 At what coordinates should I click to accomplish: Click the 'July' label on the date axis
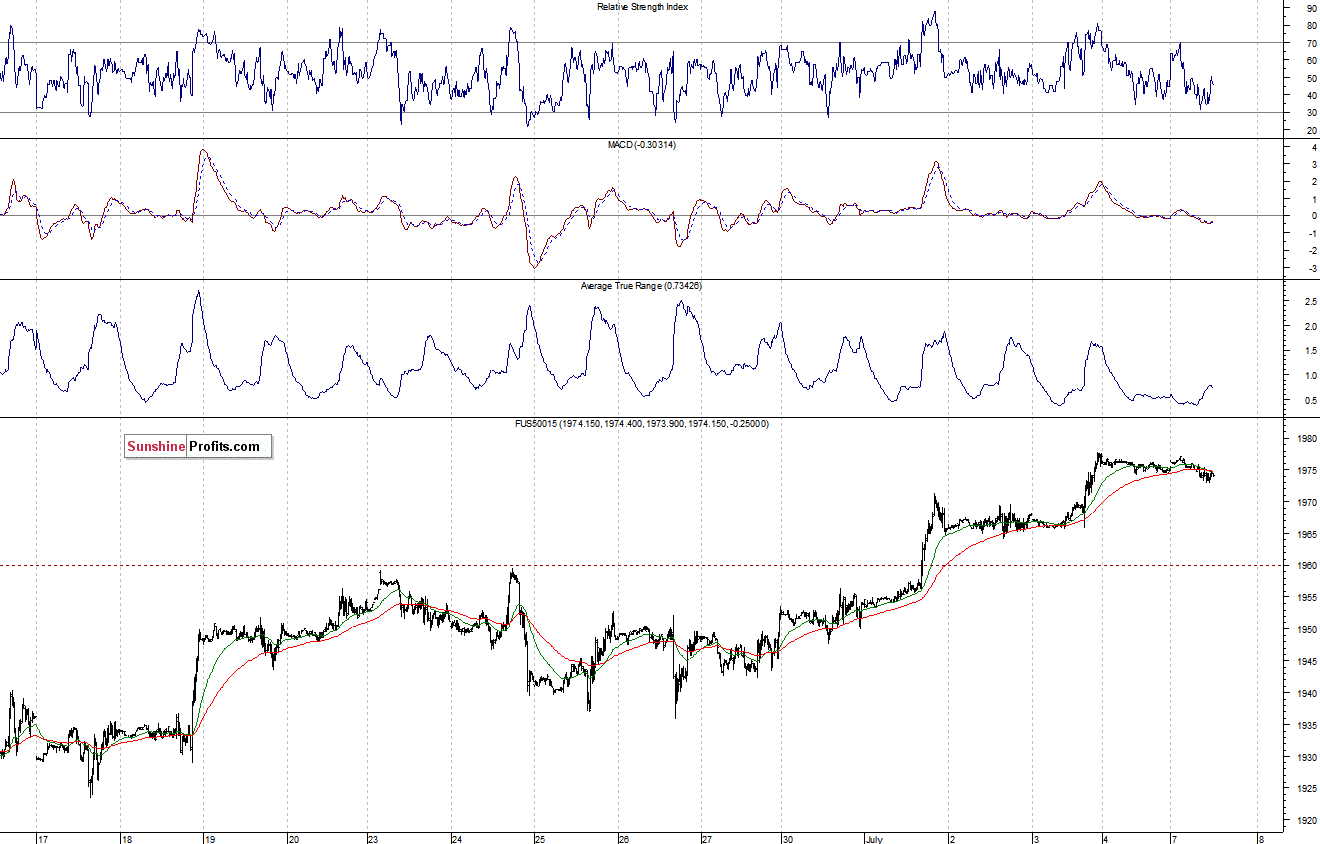click(872, 838)
